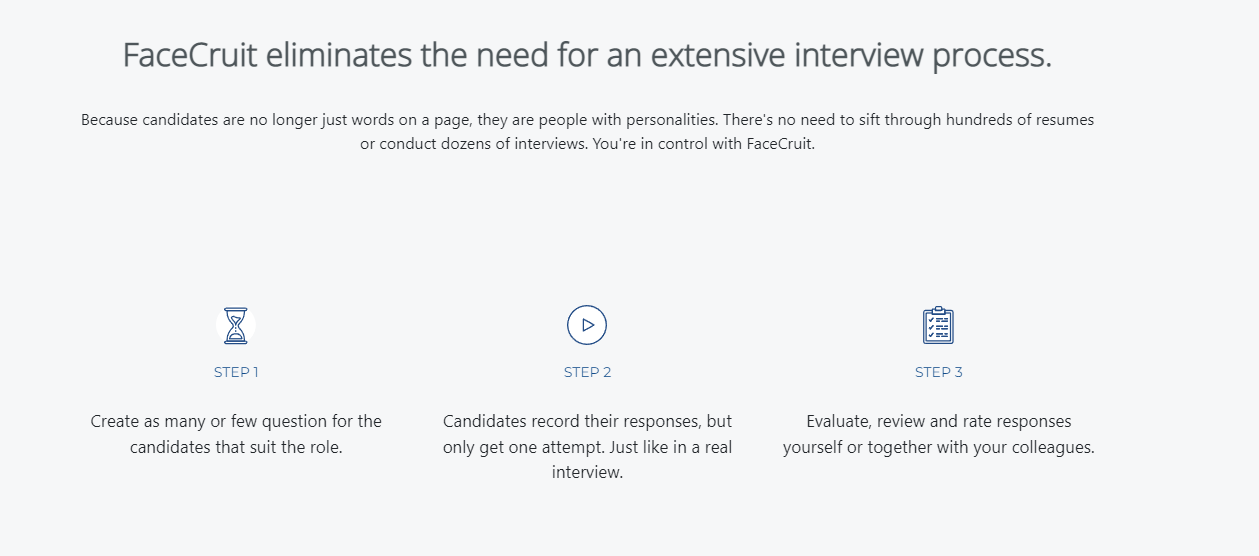Click "Candidates record their responses" text
Screen dimensions: 1259x556
pyautogui.click(x=587, y=422)
